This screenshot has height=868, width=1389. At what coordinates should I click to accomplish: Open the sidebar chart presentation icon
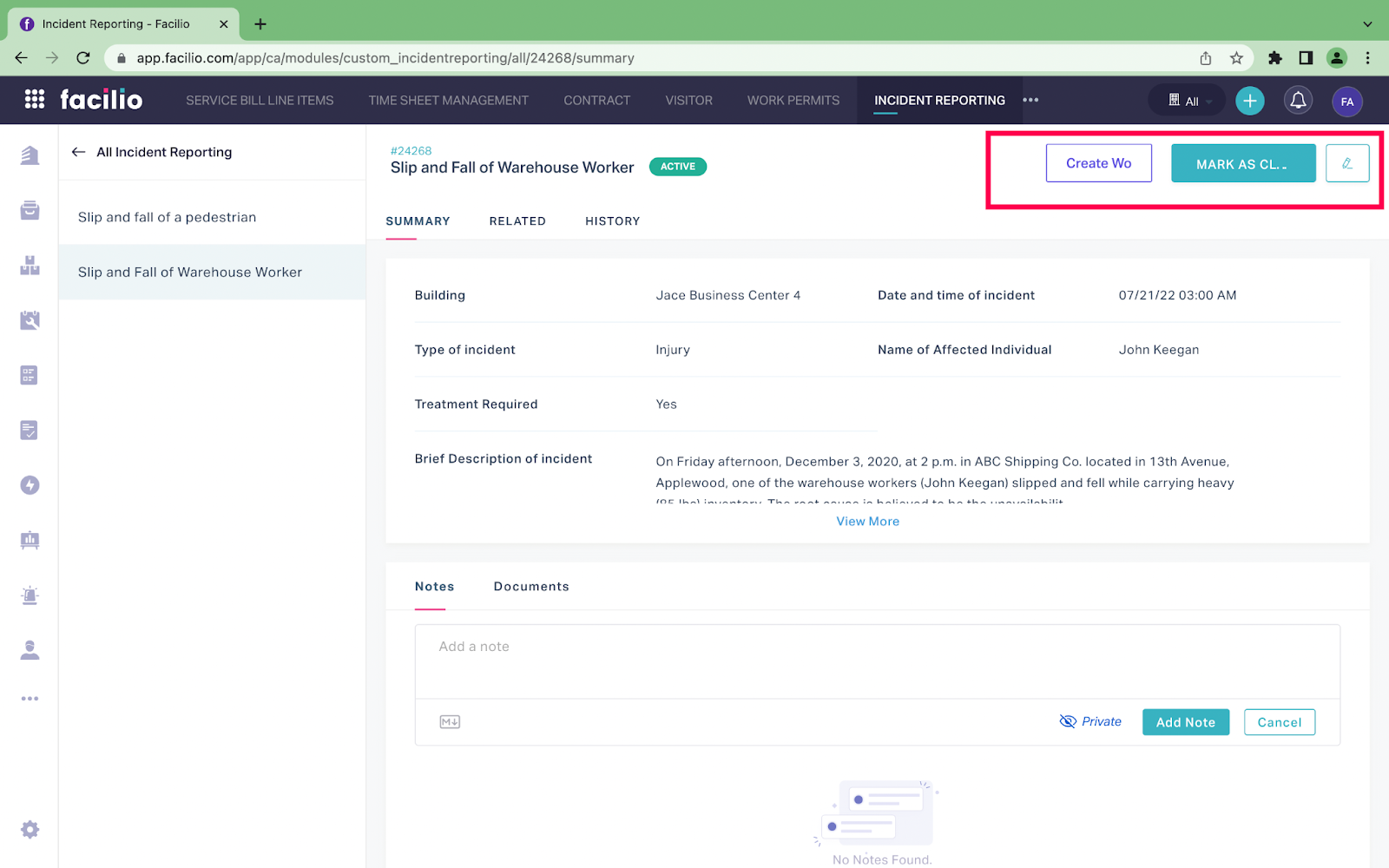[30, 540]
